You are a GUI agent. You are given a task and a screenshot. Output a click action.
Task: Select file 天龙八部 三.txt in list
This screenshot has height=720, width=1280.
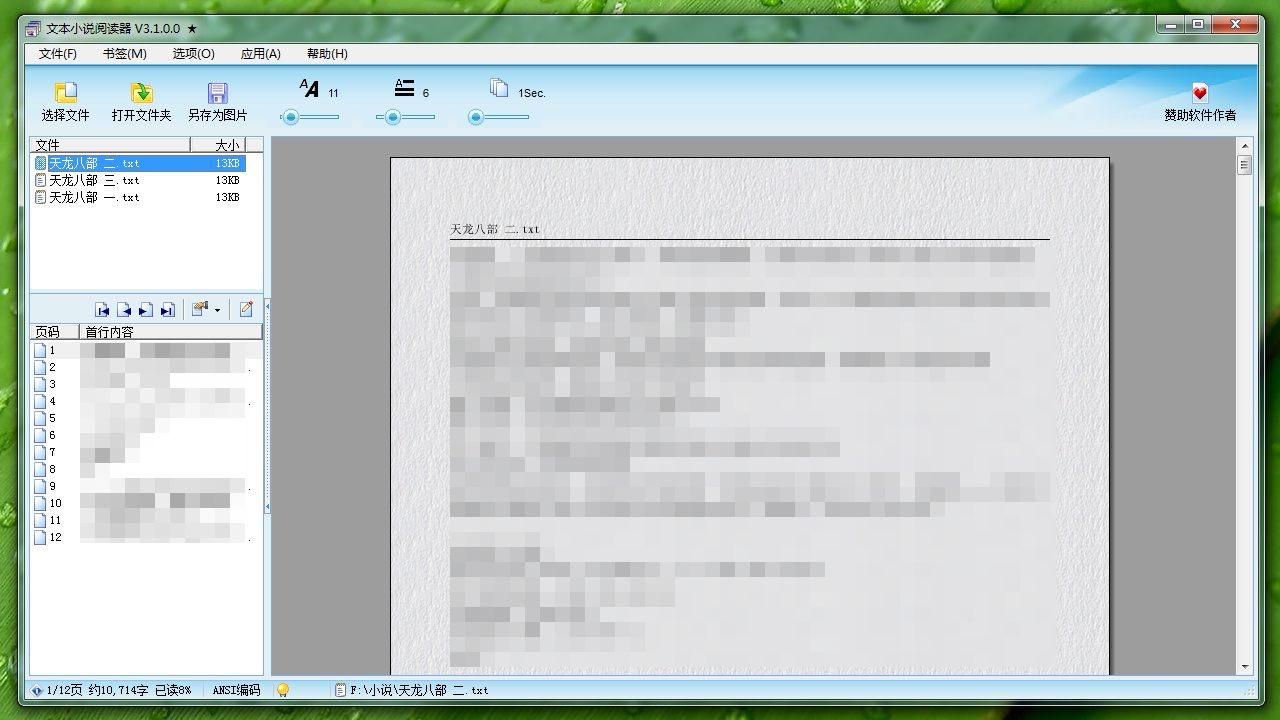pos(94,181)
